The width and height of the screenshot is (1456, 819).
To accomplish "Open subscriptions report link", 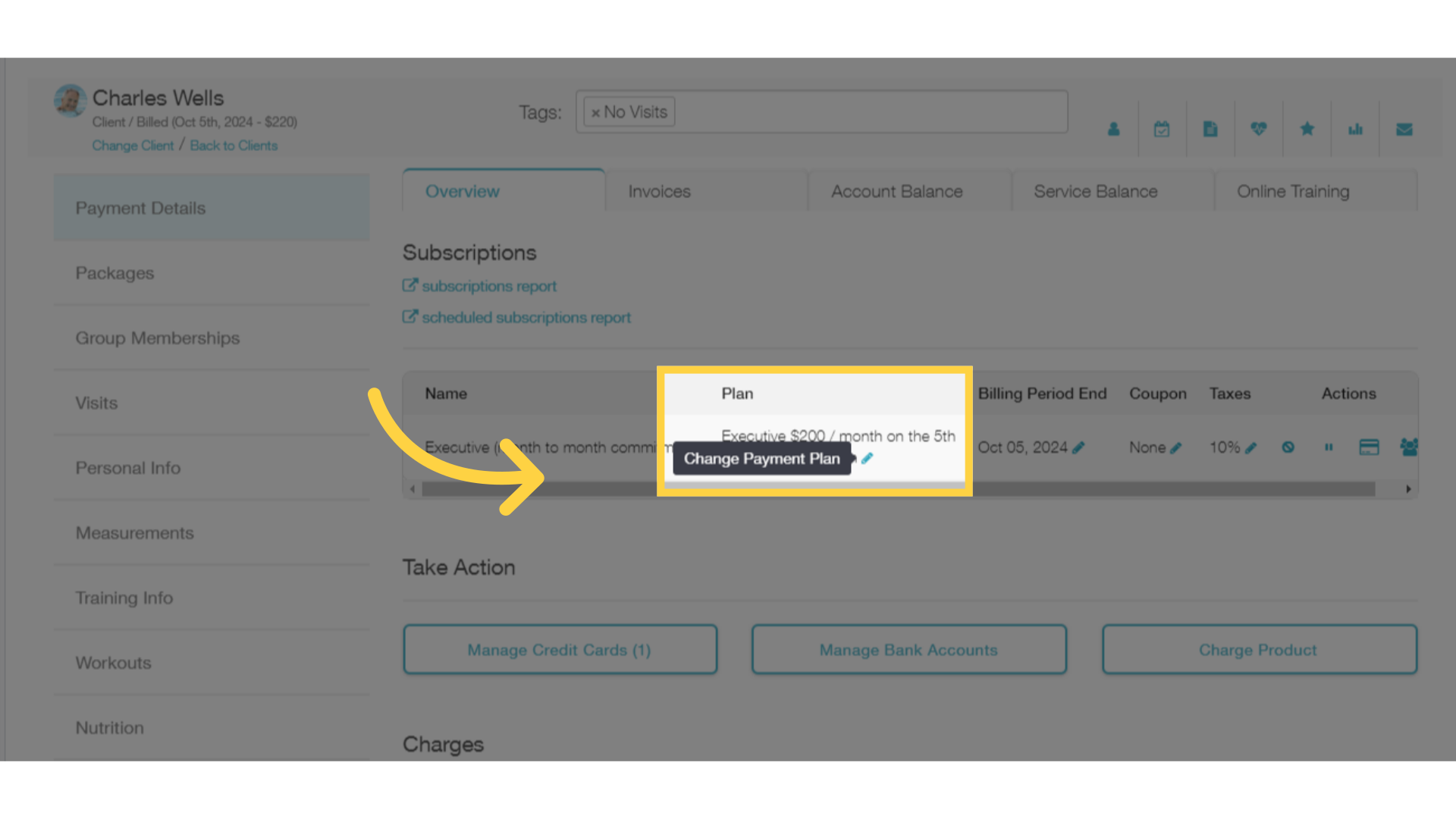I will 479,285.
